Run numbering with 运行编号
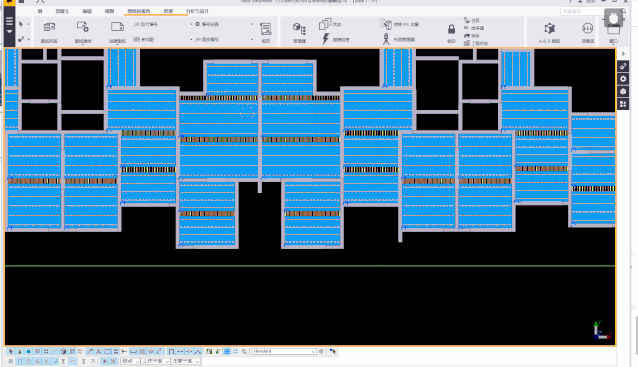Image resolution: width=638 pixels, height=367 pixels. click(146, 24)
